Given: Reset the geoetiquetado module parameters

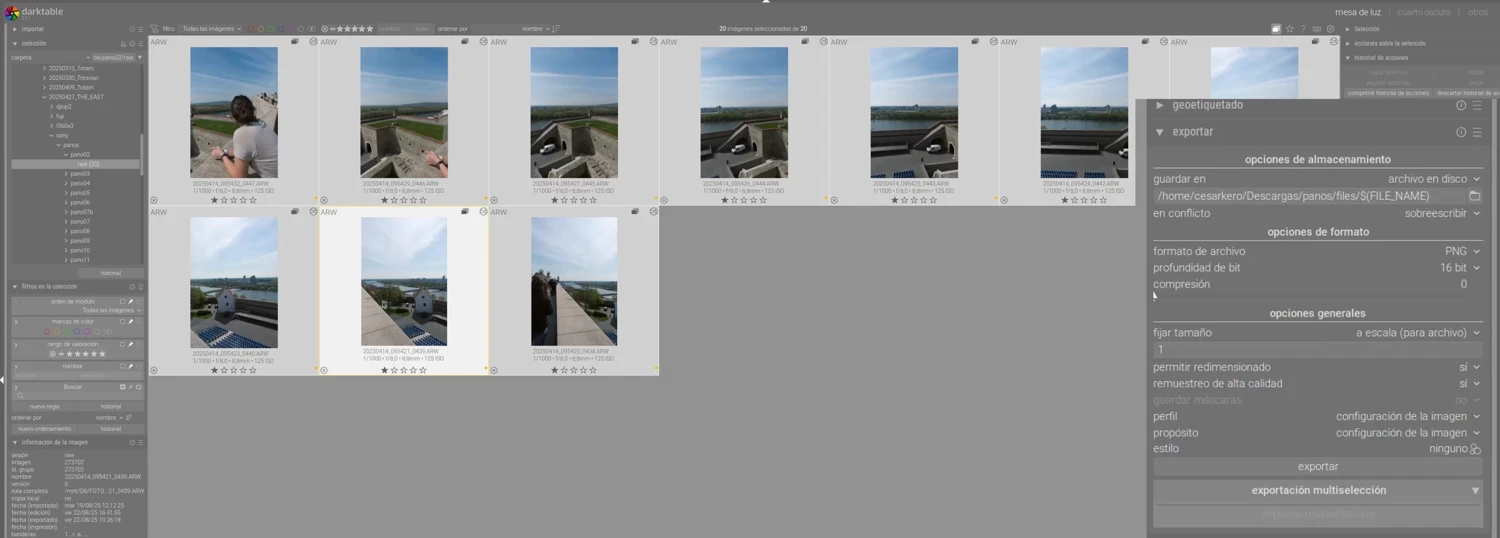Looking at the screenshot, I should (x=1461, y=105).
